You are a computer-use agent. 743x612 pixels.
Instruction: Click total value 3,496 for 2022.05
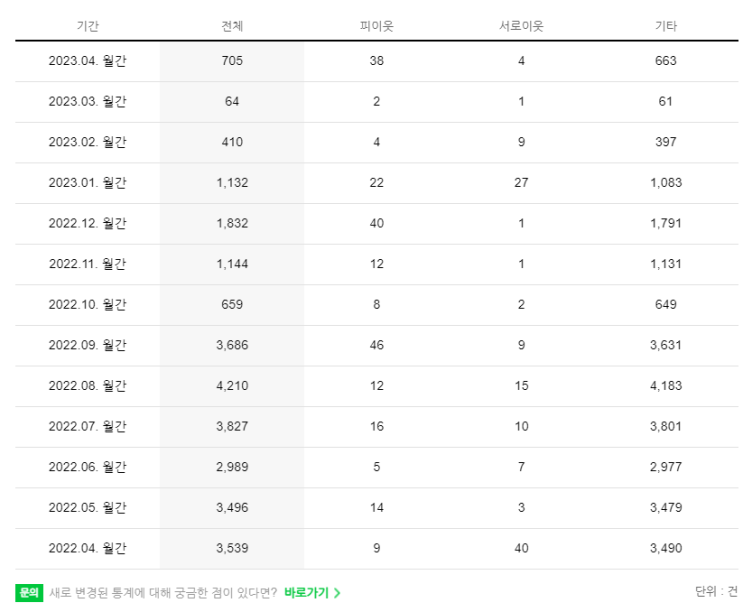click(x=232, y=507)
